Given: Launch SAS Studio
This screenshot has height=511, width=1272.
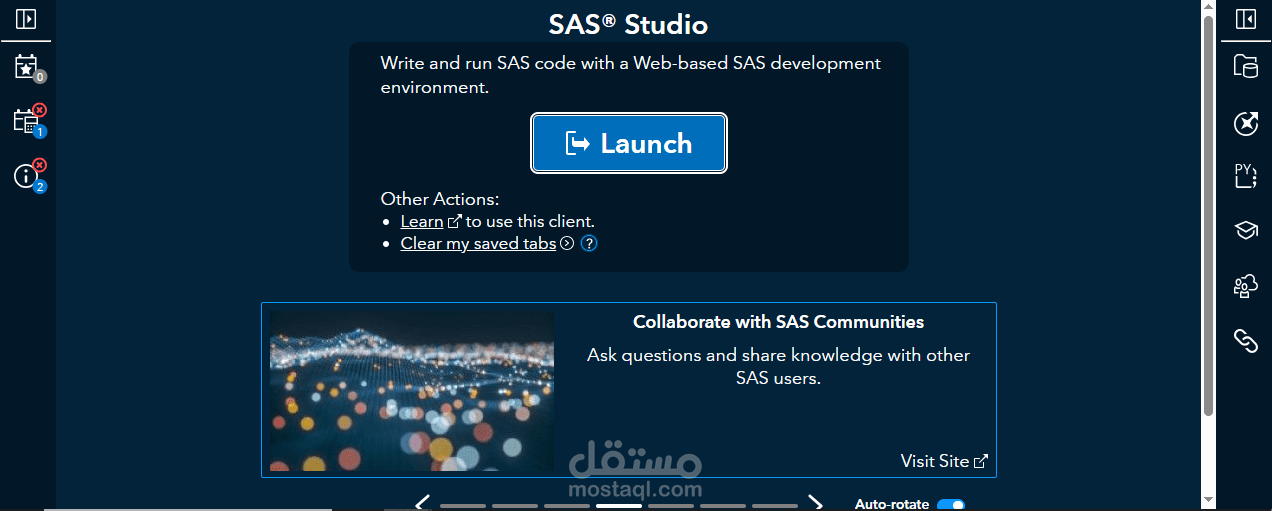Looking at the screenshot, I should 629,143.
